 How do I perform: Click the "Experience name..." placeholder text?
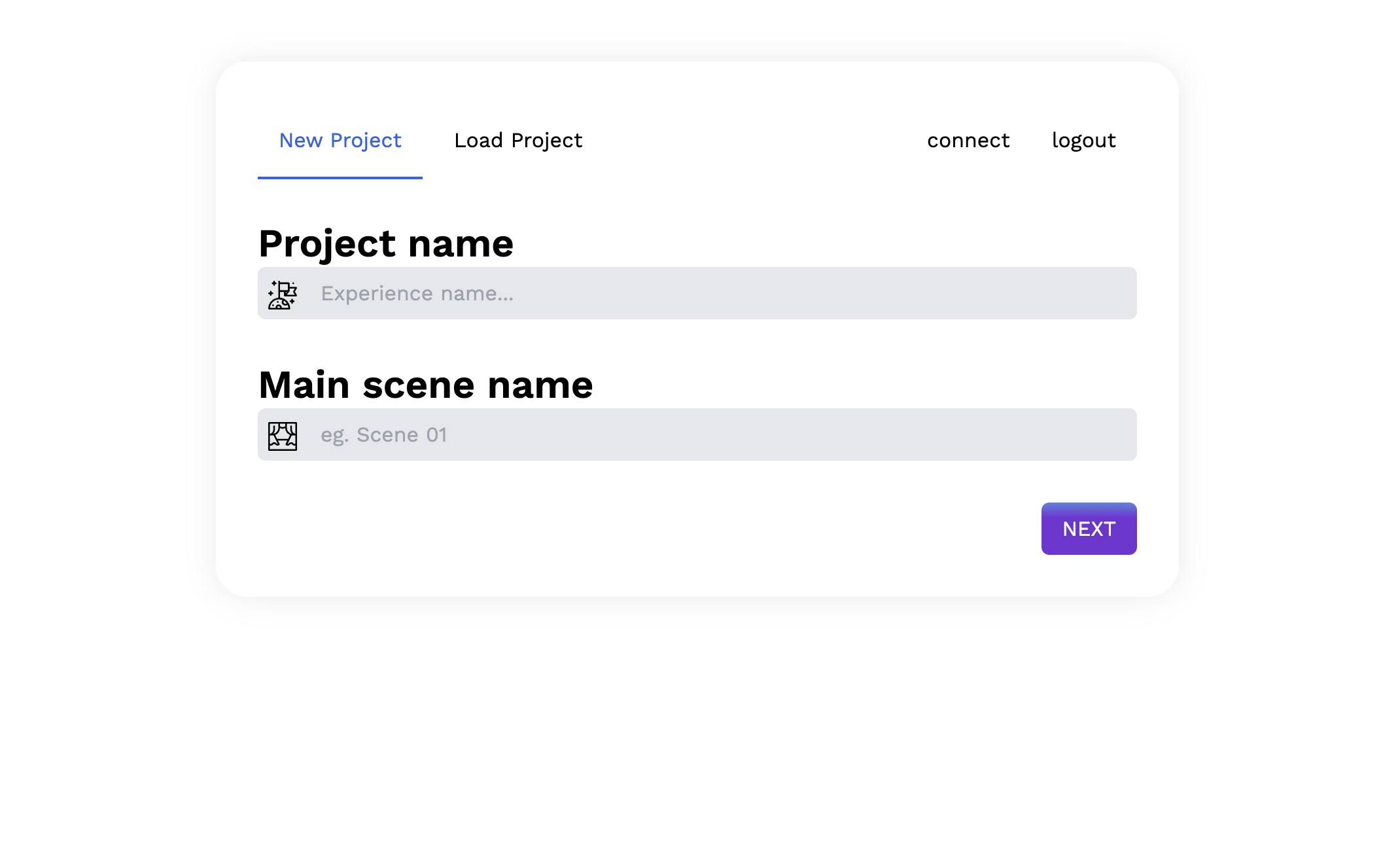pos(417,294)
